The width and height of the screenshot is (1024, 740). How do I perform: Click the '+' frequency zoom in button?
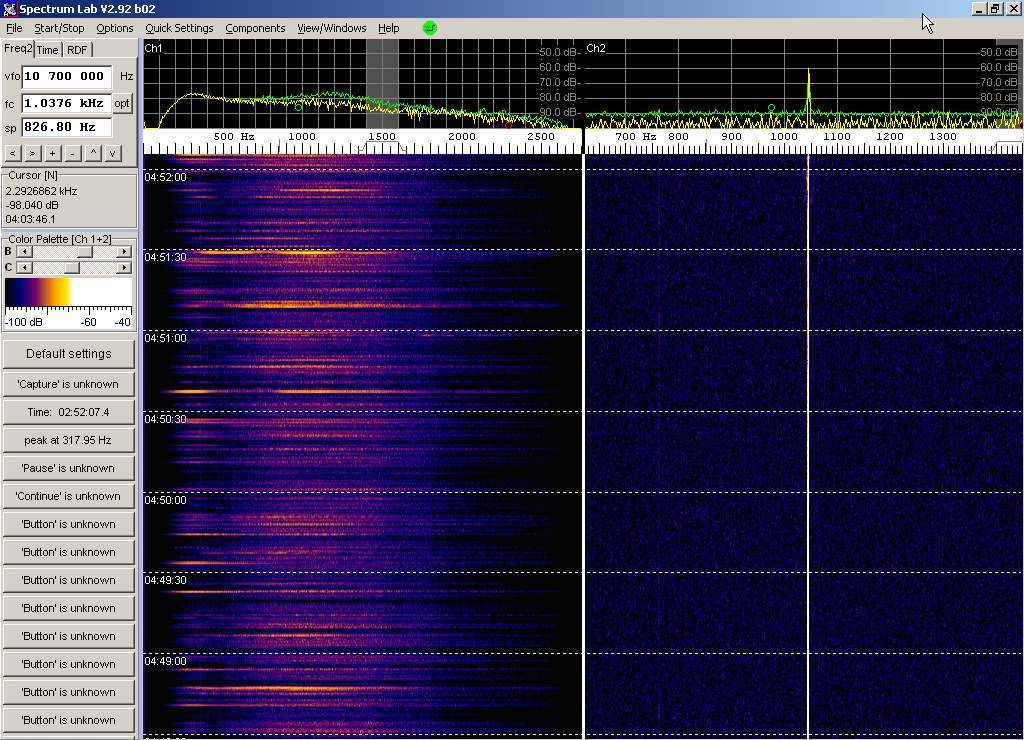[52, 153]
